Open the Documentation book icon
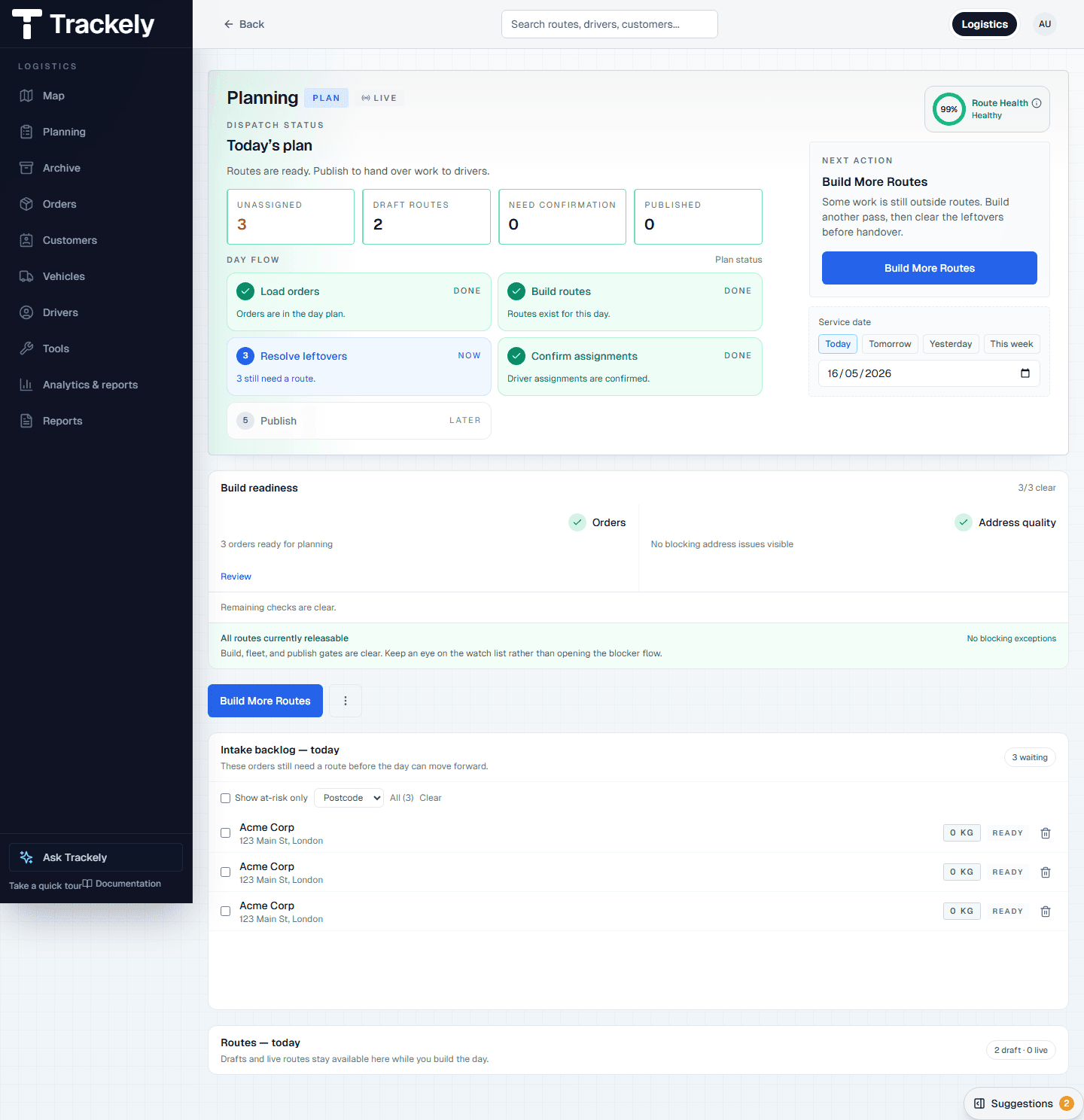The image size is (1084, 1120). pos(87,884)
